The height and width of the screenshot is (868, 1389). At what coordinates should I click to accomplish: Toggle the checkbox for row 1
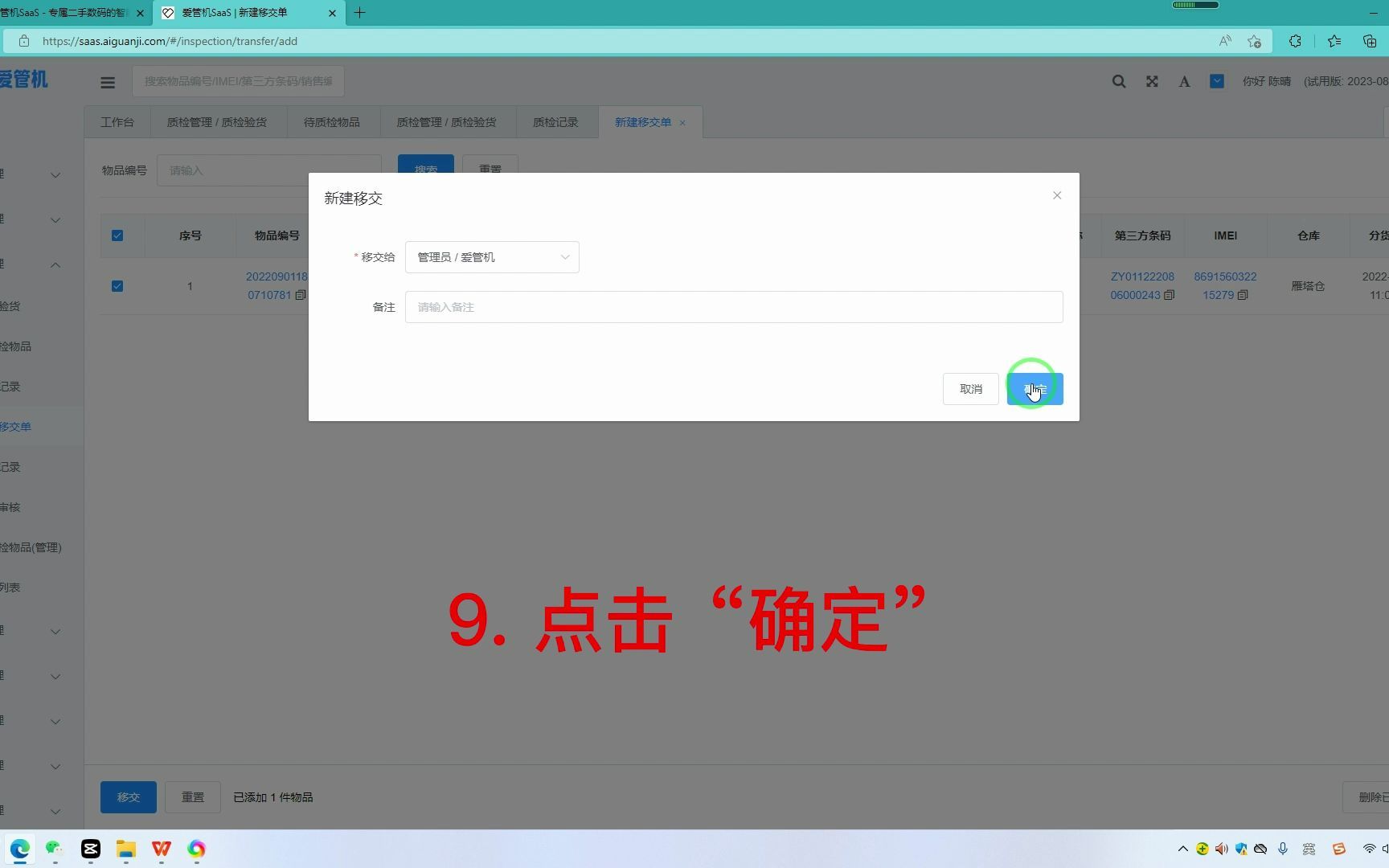pos(117,286)
